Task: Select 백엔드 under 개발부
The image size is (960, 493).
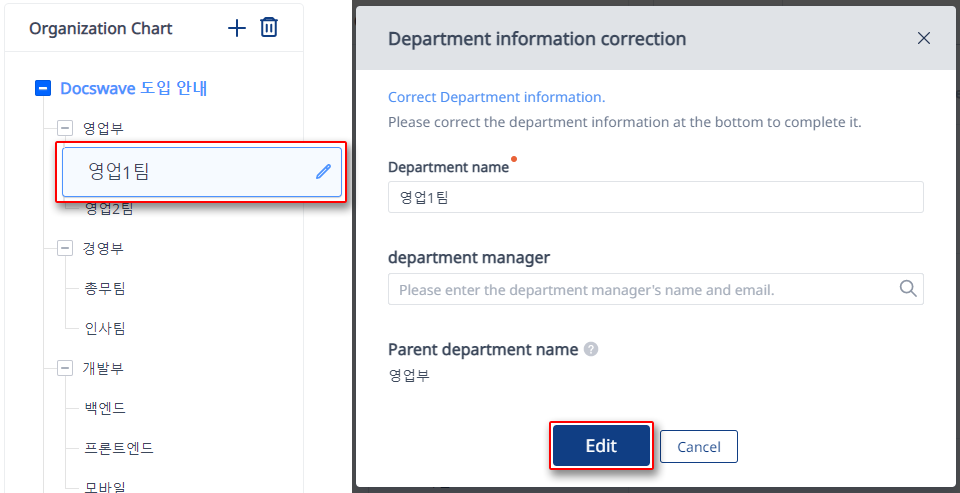Action: tap(105, 408)
